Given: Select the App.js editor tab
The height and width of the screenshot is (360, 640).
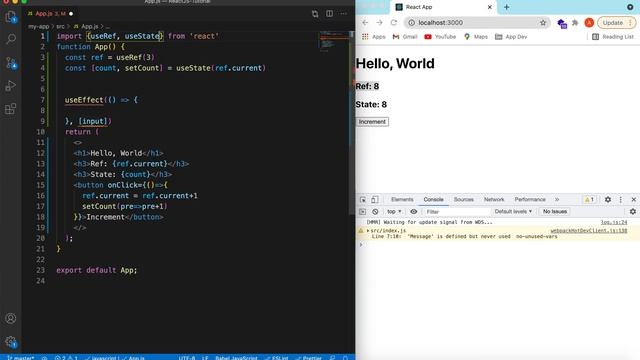Looking at the screenshot, I should (50, 13).
